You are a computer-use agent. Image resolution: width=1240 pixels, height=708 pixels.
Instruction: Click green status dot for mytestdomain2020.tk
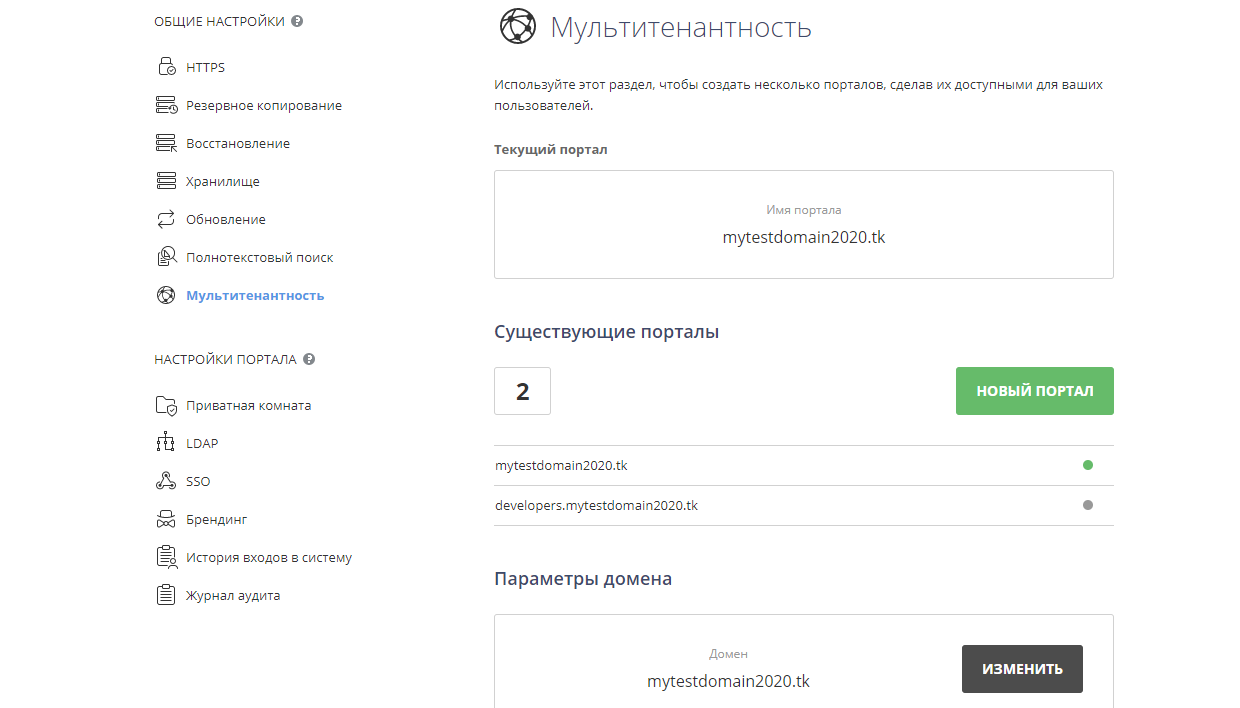point(1088,465)
